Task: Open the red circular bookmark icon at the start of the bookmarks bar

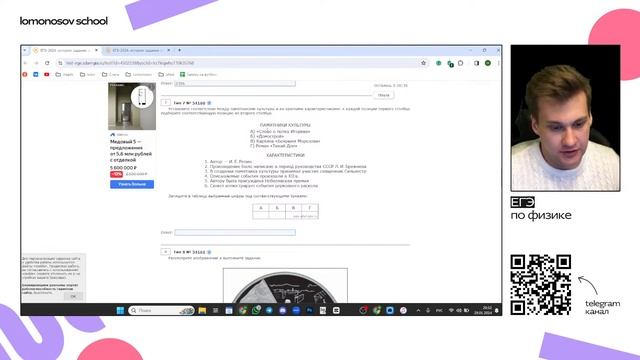Action: coord(25,74)
